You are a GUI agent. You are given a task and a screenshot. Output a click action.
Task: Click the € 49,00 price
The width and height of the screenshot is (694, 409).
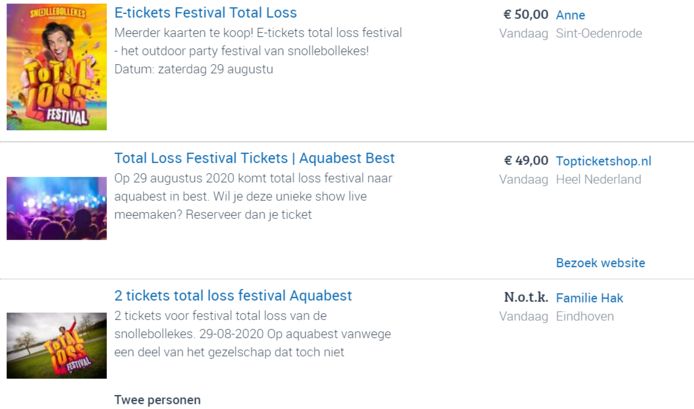click(x=526, y=160)
